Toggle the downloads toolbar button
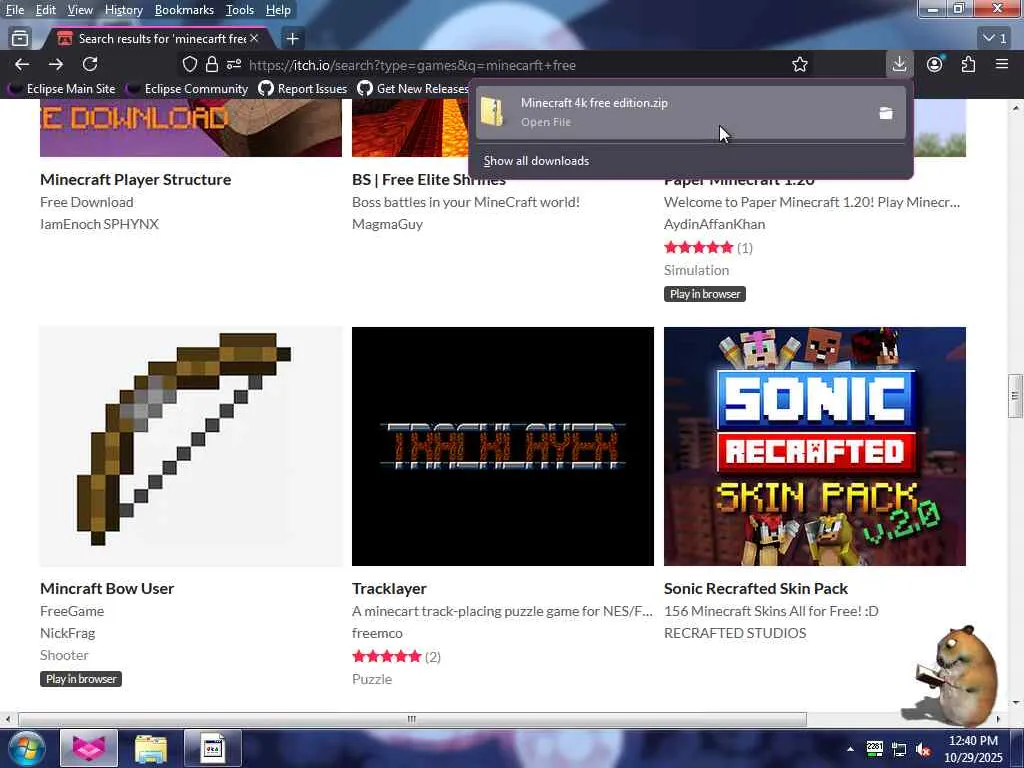This screenshot has height=768, width=1024. (x=899, y=64)
